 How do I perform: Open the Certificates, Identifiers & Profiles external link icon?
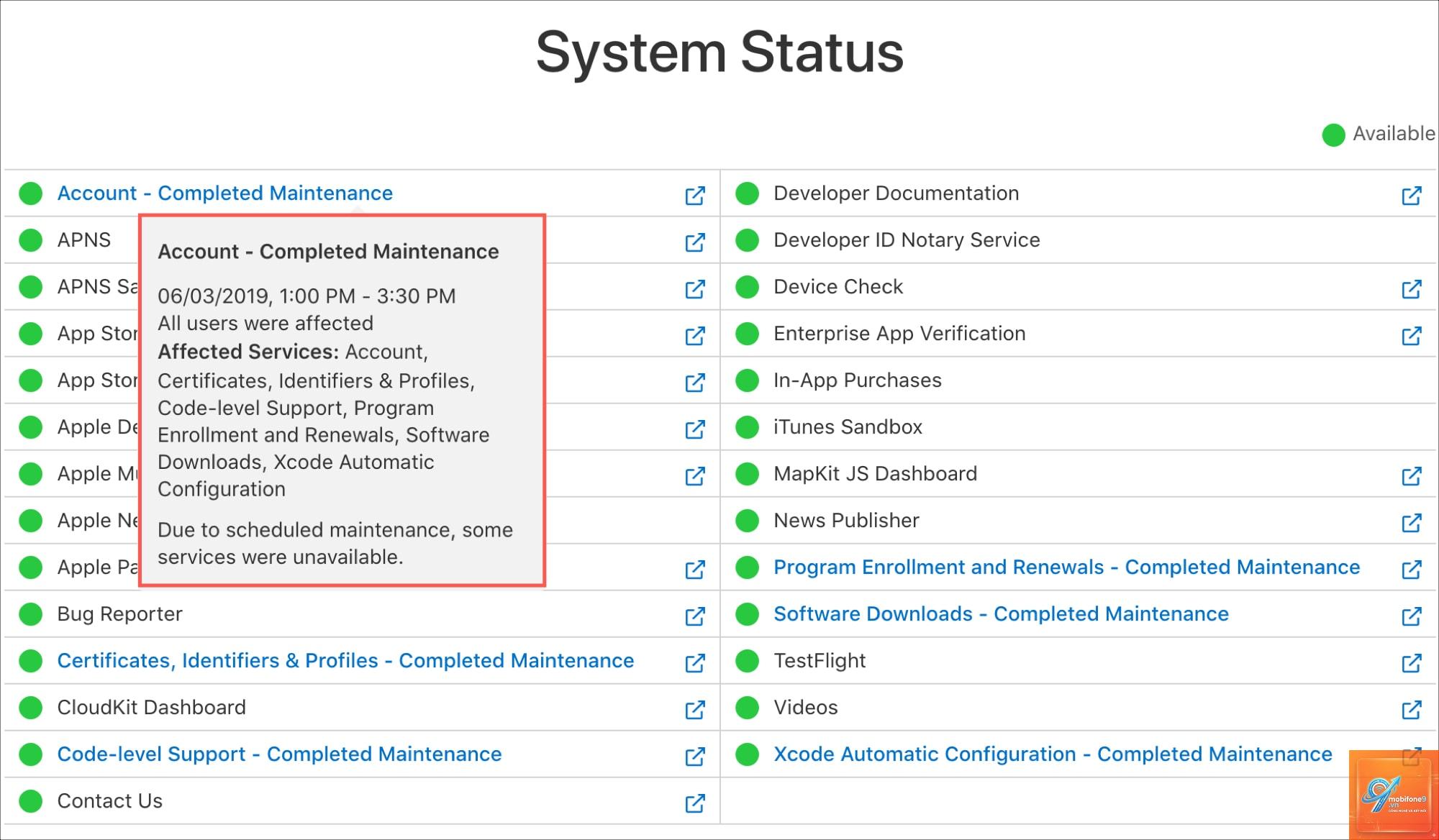(695, 662)
